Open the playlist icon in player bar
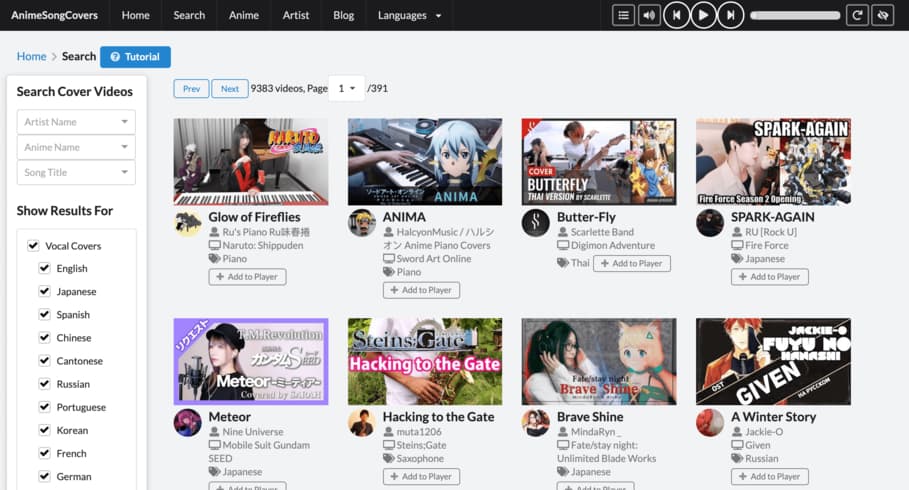The width and height of the screenshot is (909, 490). click(623, 15)
